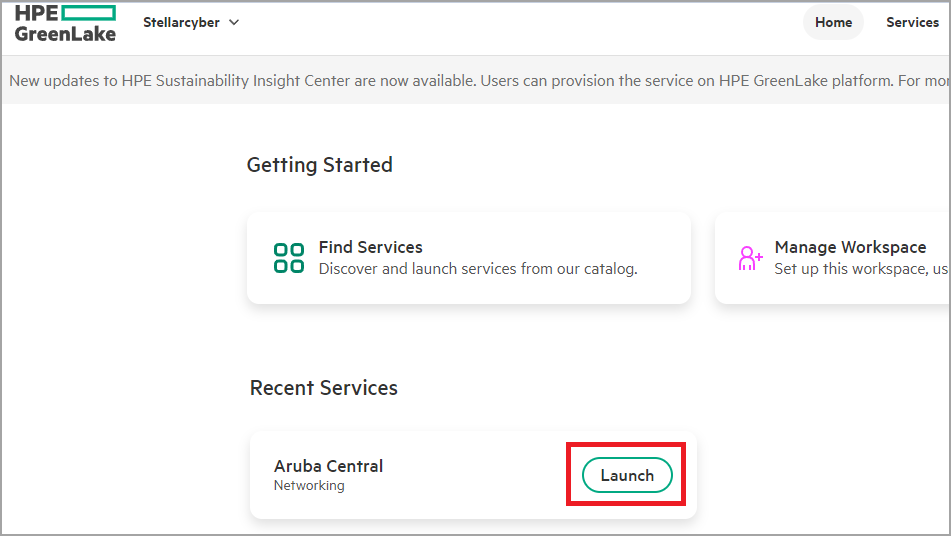Open the Manage Workspace card title

[x=850, y=247]
